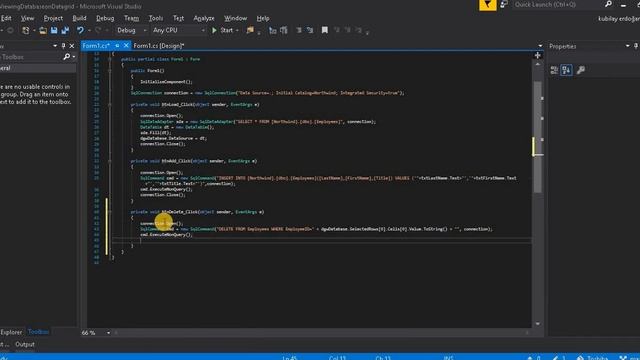Image resolution: width=640 pixels, height=360 pixels.
Task: Click the Increase Indent toolbar icon
Action: tap(310, 30)
